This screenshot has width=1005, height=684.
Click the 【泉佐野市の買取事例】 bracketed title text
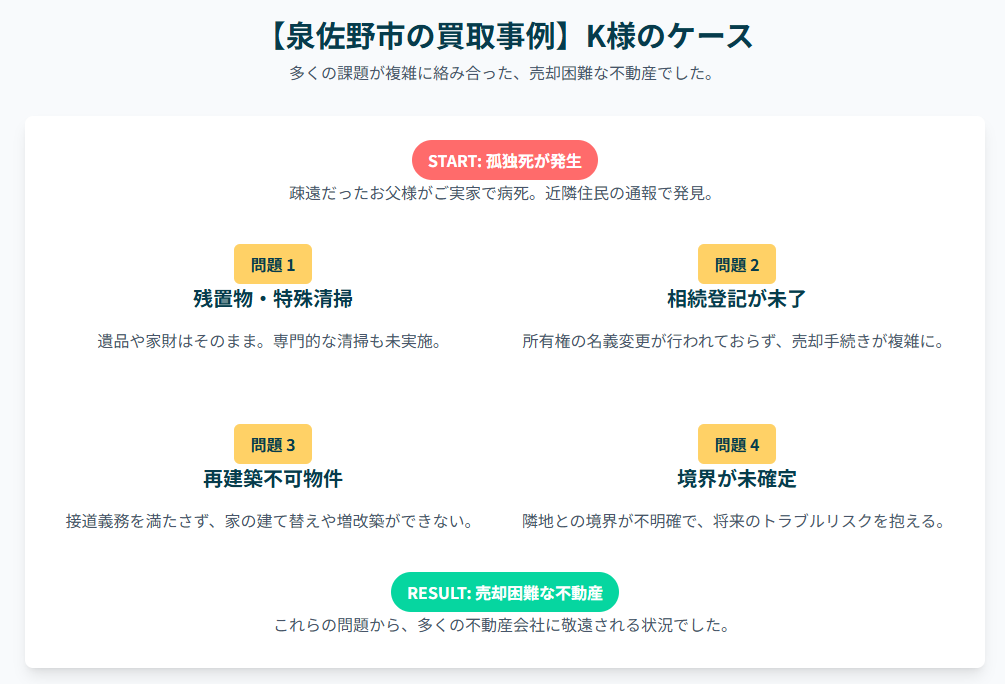[416, 37]
